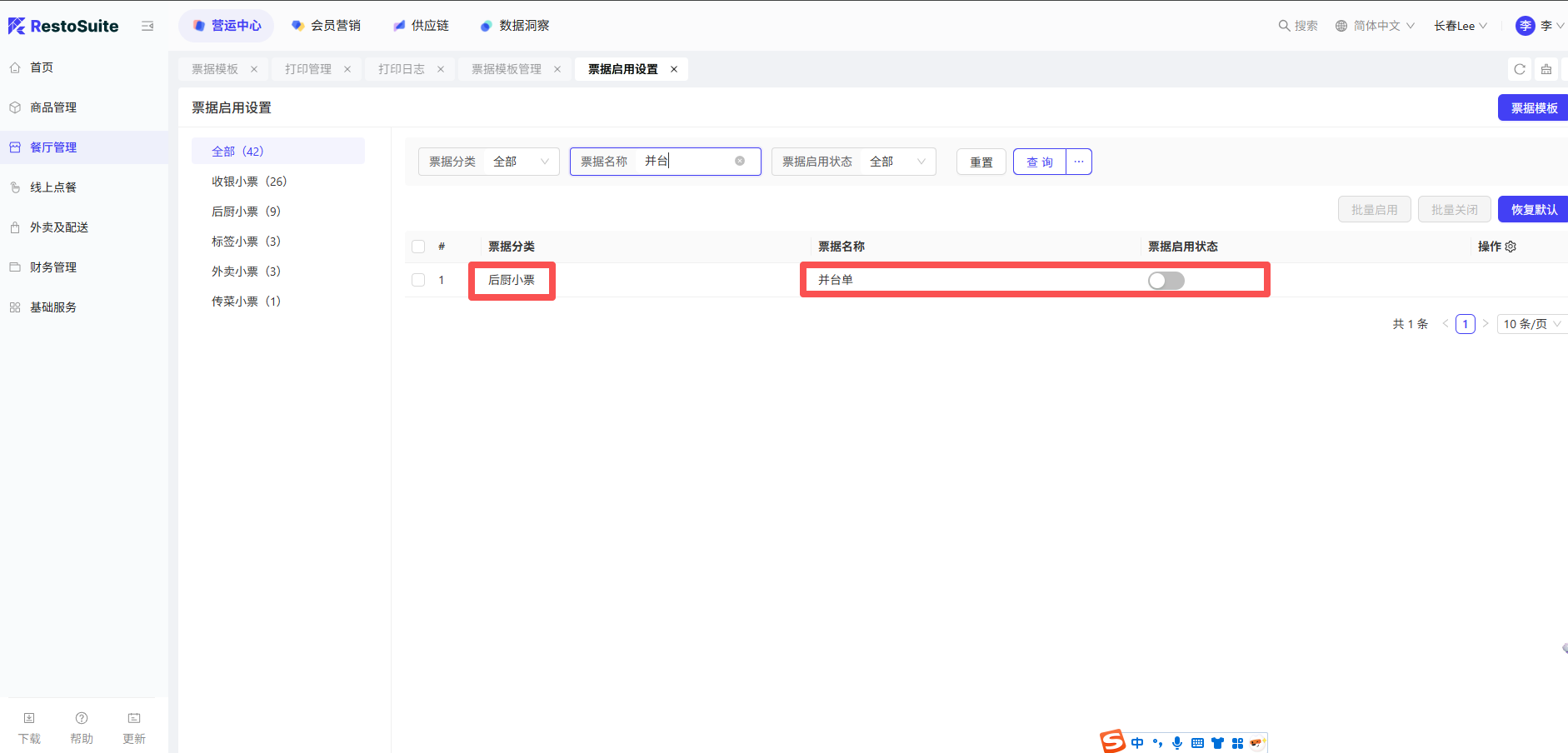Check the select-all header checkbox
Image resolution: width=1568 pixels, height=753 pixels.
coord(418,247)
